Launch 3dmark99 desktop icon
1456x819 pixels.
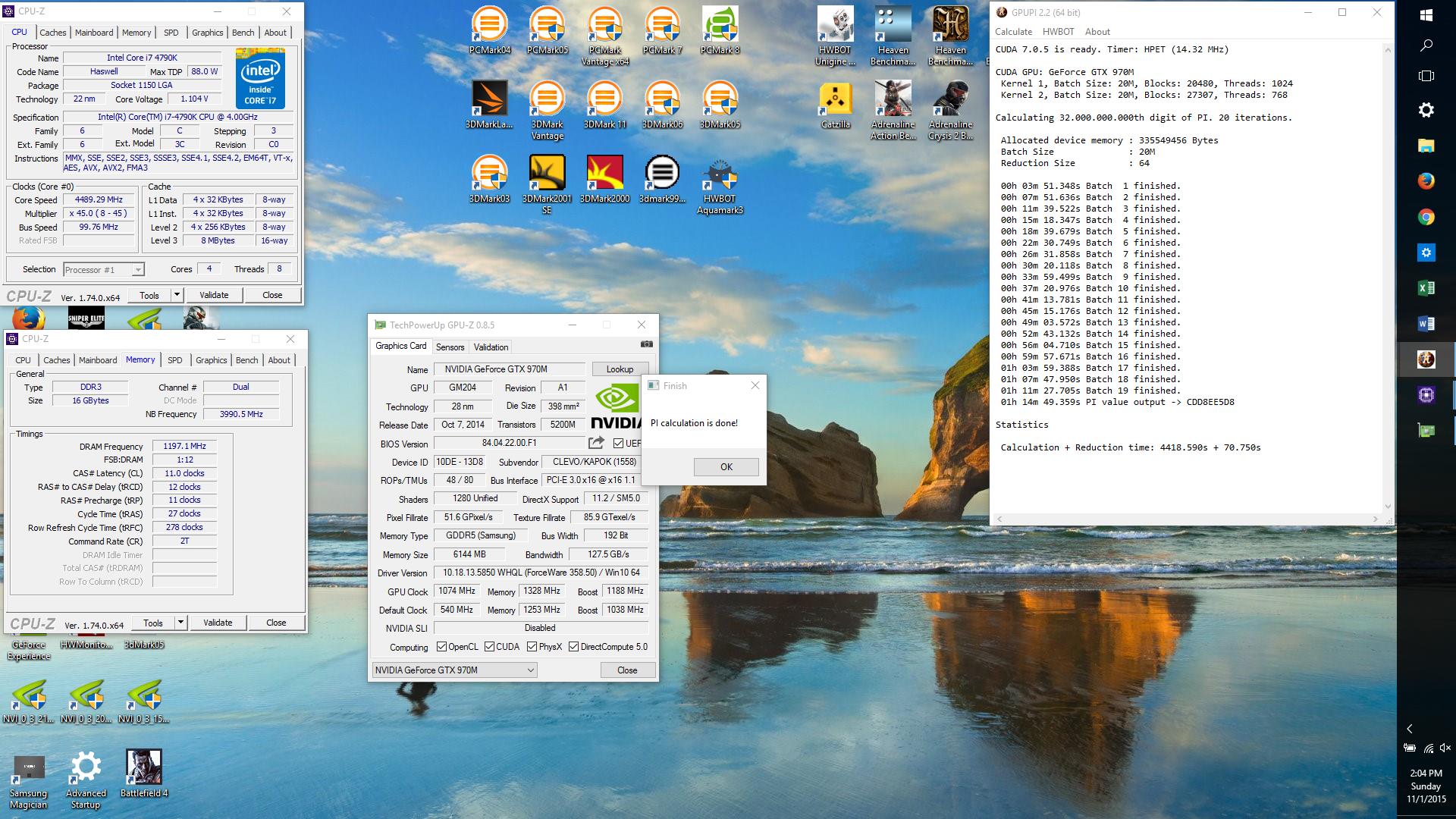[662, 179]
